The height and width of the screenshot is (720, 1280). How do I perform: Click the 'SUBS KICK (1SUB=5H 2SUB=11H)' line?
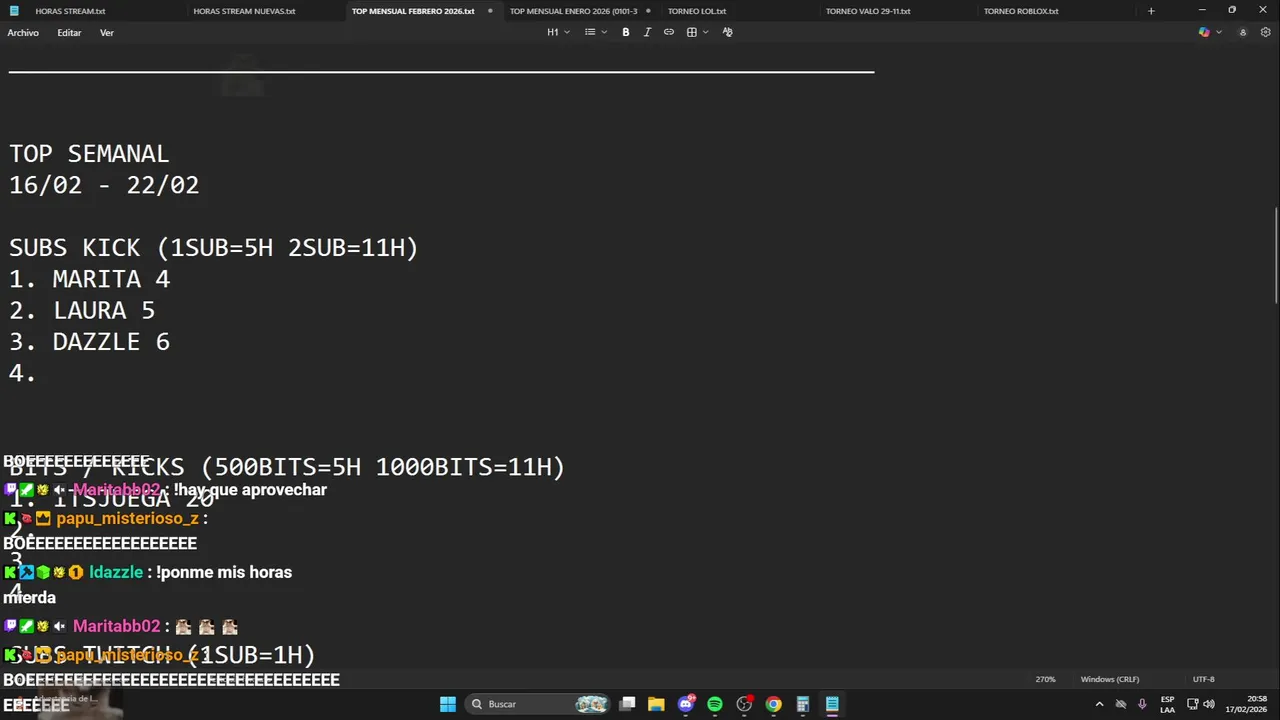coord(214,248)
